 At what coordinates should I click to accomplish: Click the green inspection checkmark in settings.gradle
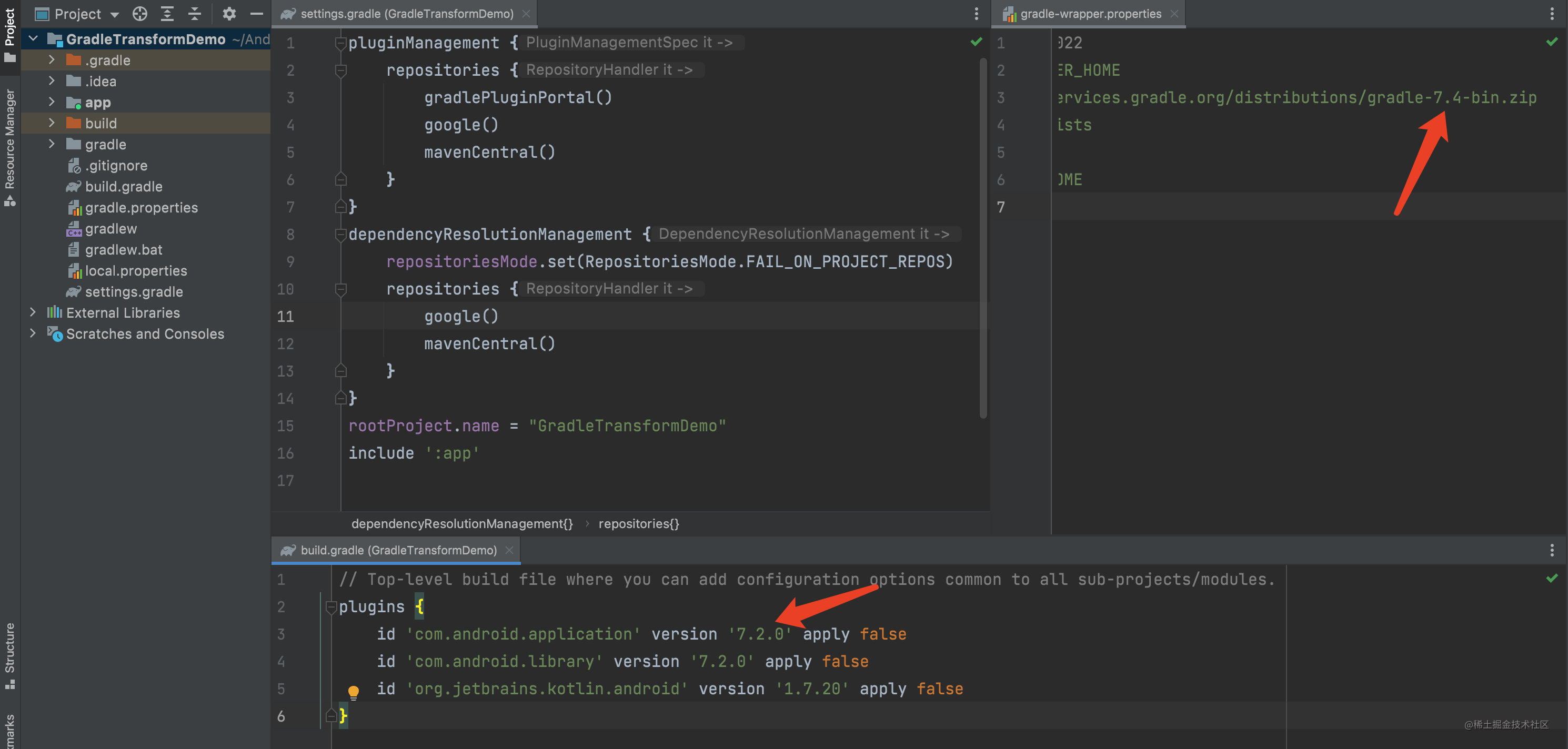977,42
